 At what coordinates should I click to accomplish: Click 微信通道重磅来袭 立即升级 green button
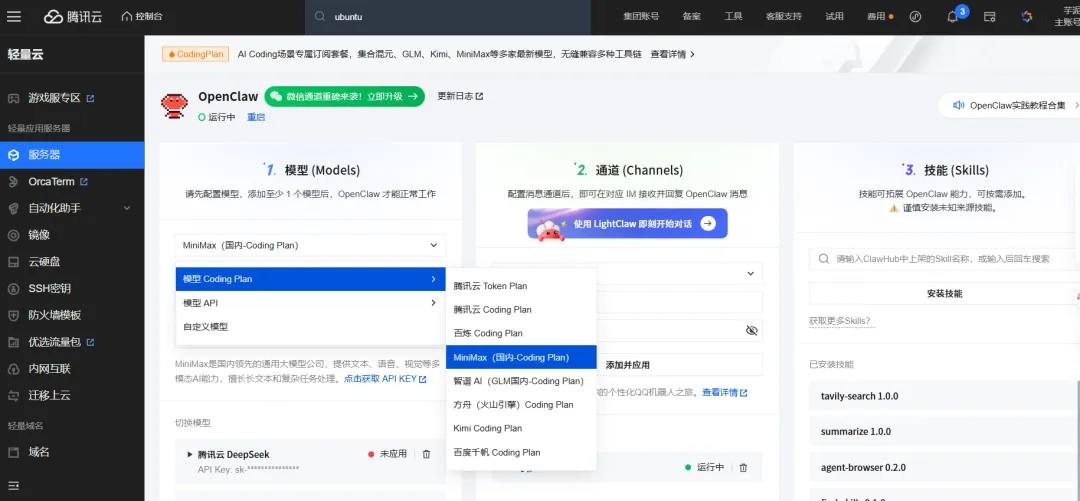coord(344,96)
